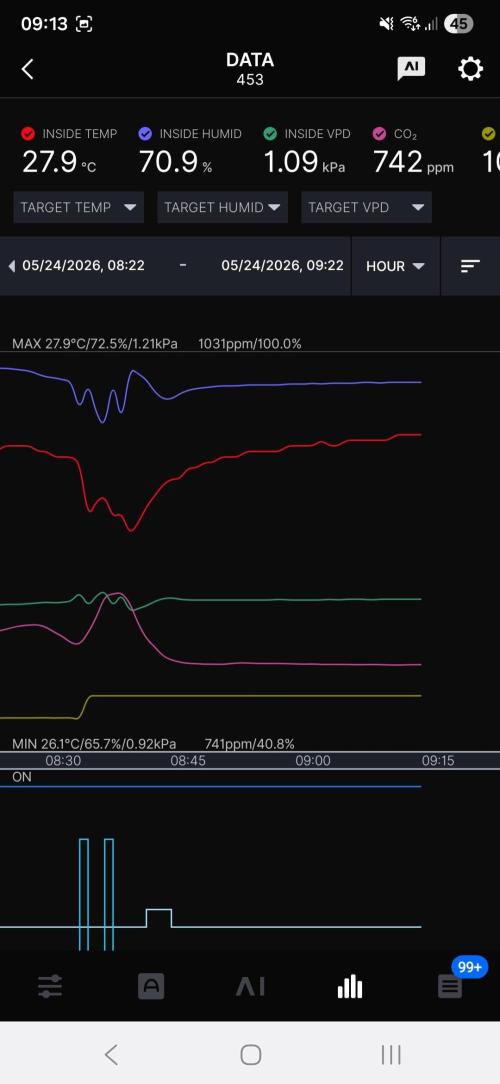Tap the 08:45 time axis marker
Screen dimensions: 500x1084
[188, 760]
